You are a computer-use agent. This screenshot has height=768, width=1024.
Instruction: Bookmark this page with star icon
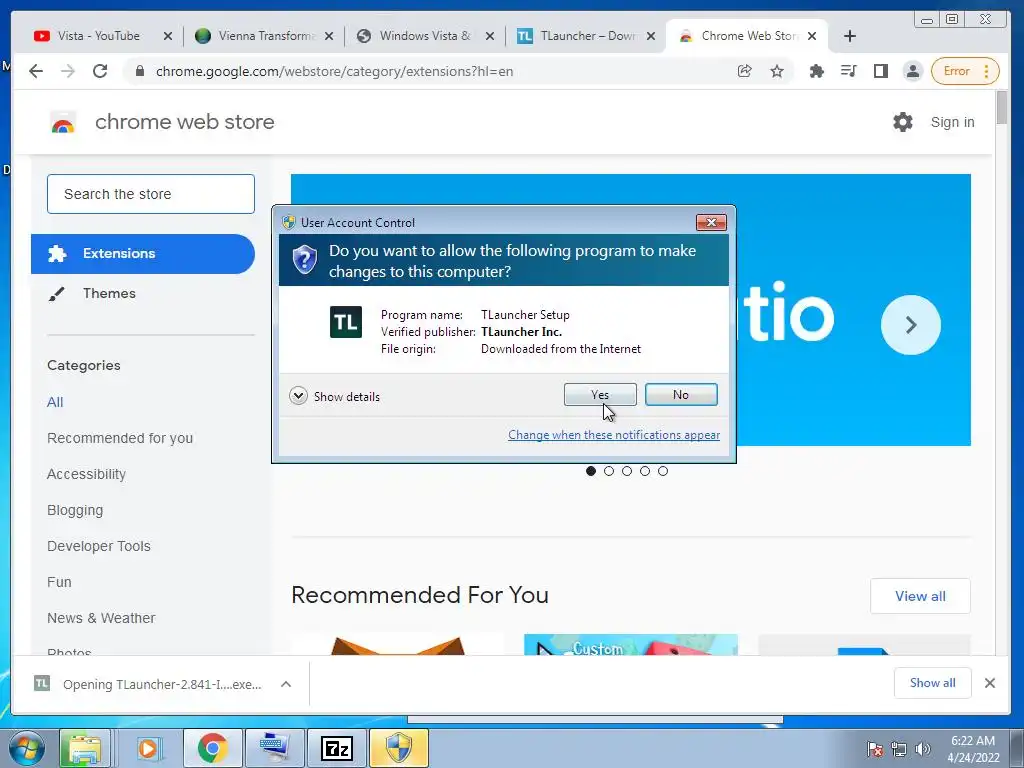[x=776, y=71]
